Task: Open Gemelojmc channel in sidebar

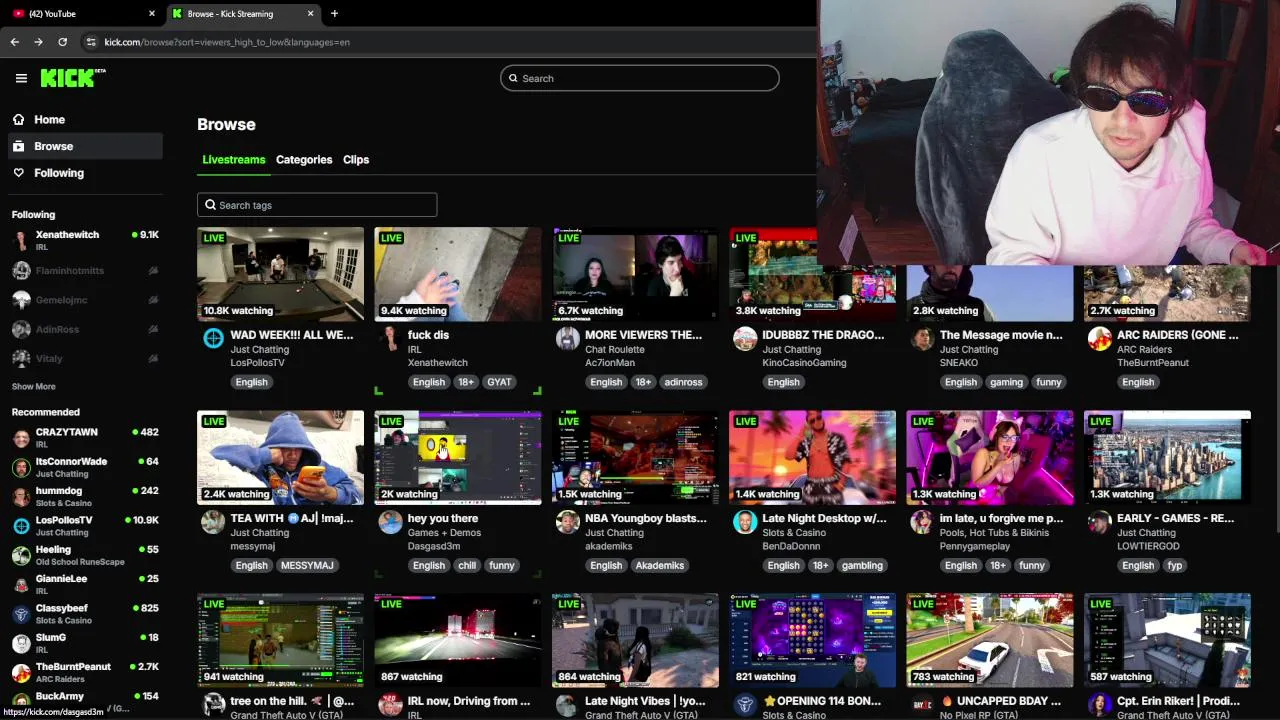Action: [x=85, y=300]
